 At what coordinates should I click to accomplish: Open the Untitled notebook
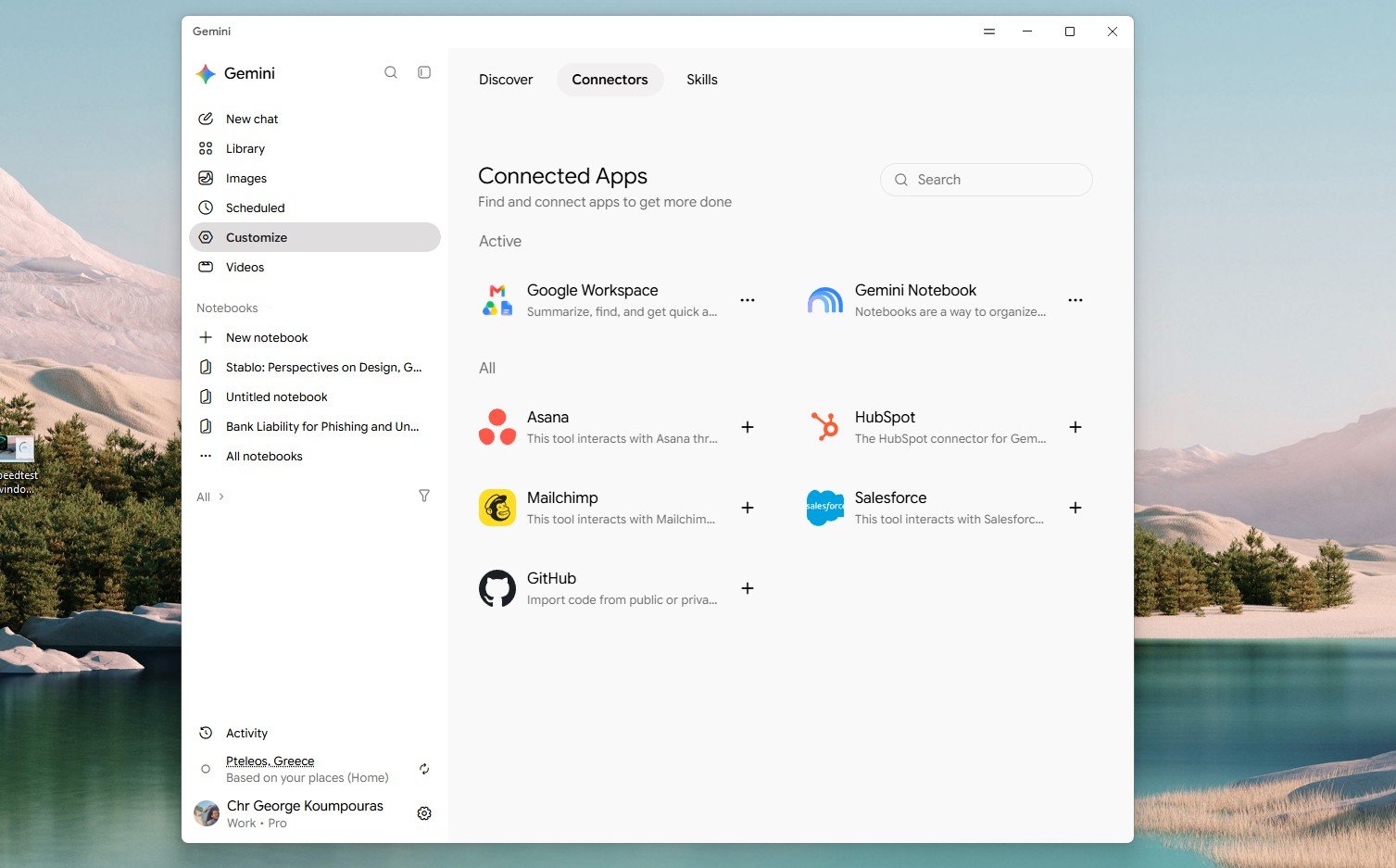315,396
